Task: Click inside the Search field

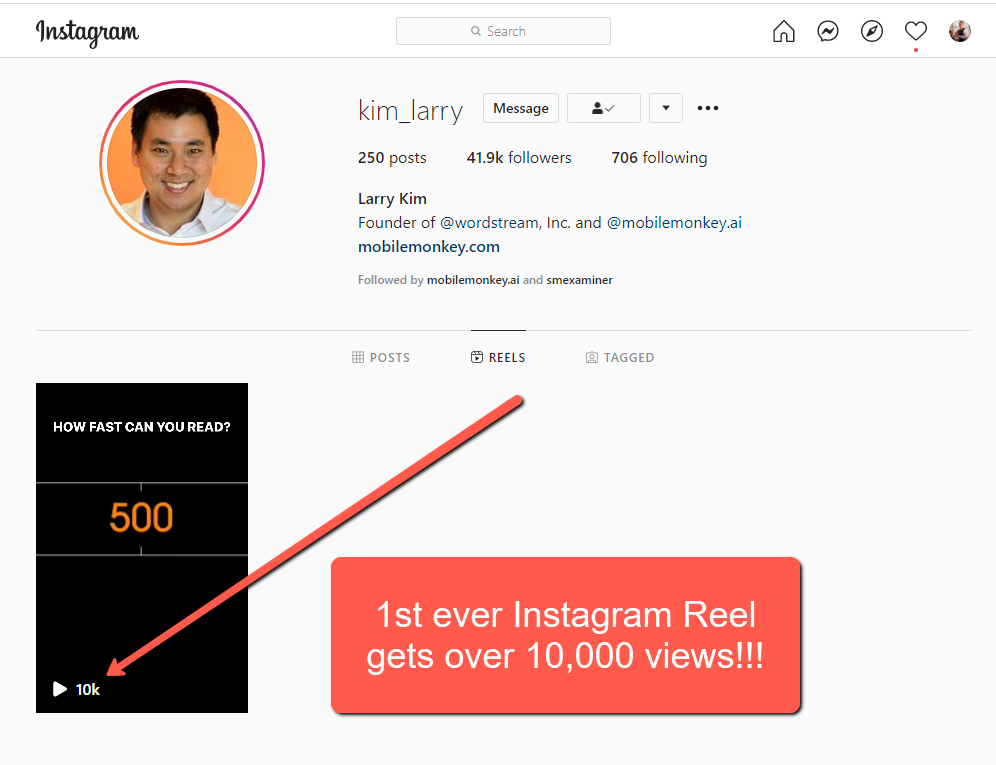Action: coord(503,32)
